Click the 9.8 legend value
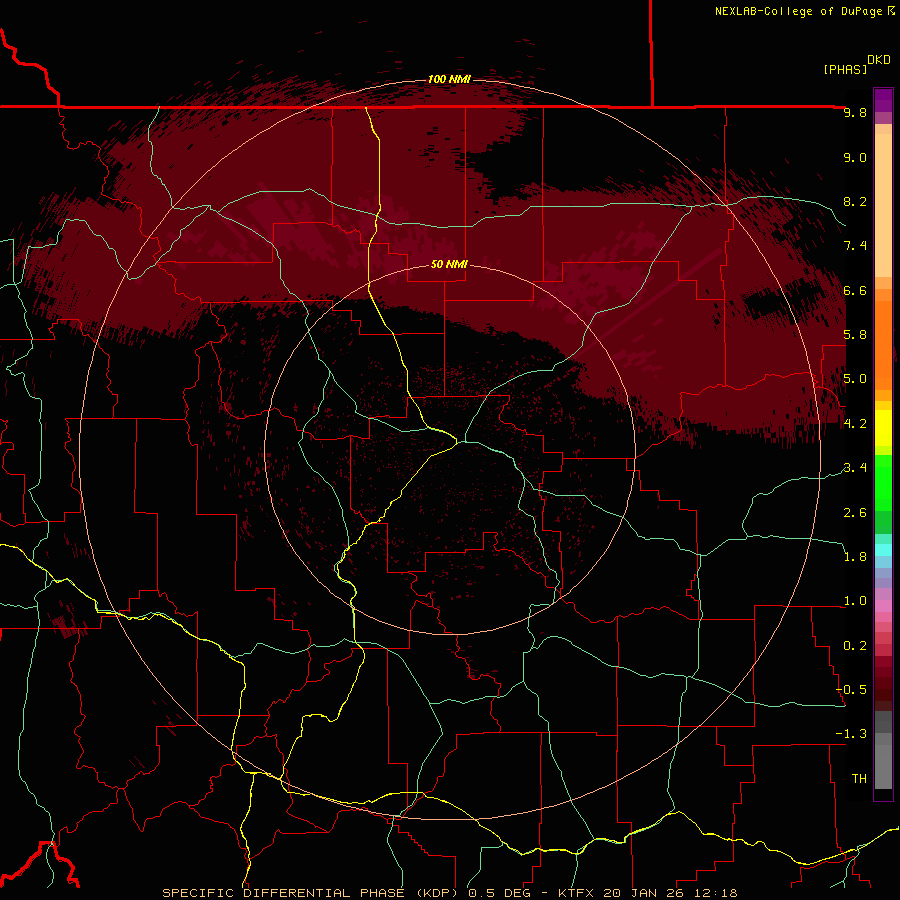The width and height of the screenshot is (900, 900). (855, 112)
